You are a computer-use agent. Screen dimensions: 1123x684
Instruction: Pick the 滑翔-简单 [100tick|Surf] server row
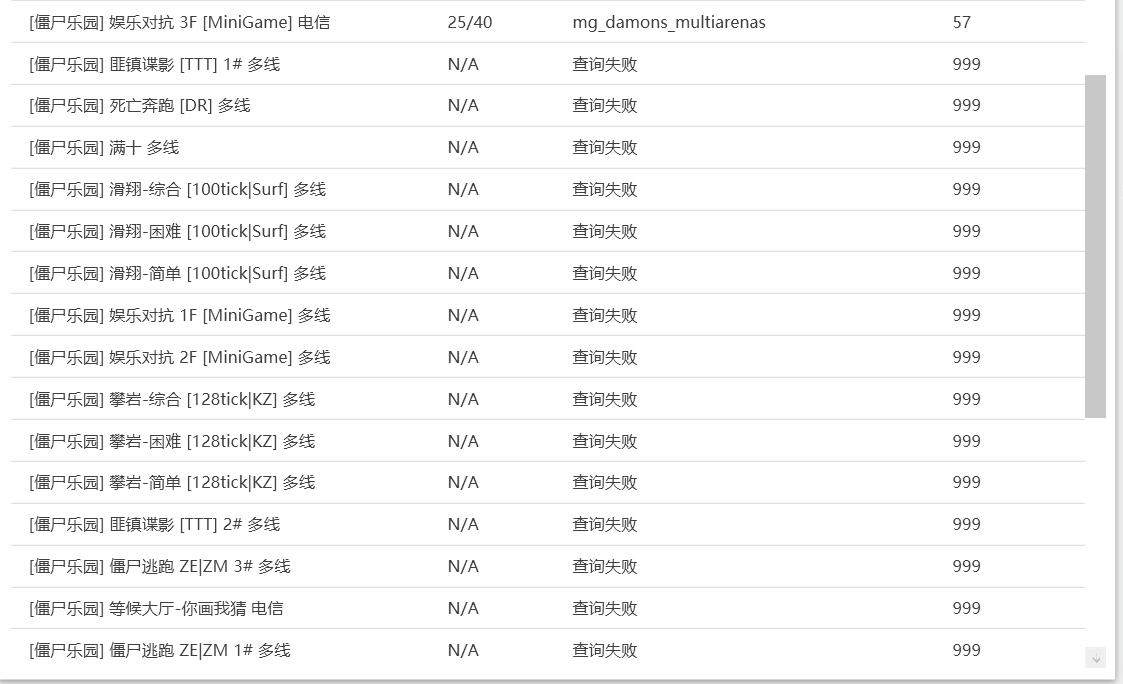pos(178,273)
